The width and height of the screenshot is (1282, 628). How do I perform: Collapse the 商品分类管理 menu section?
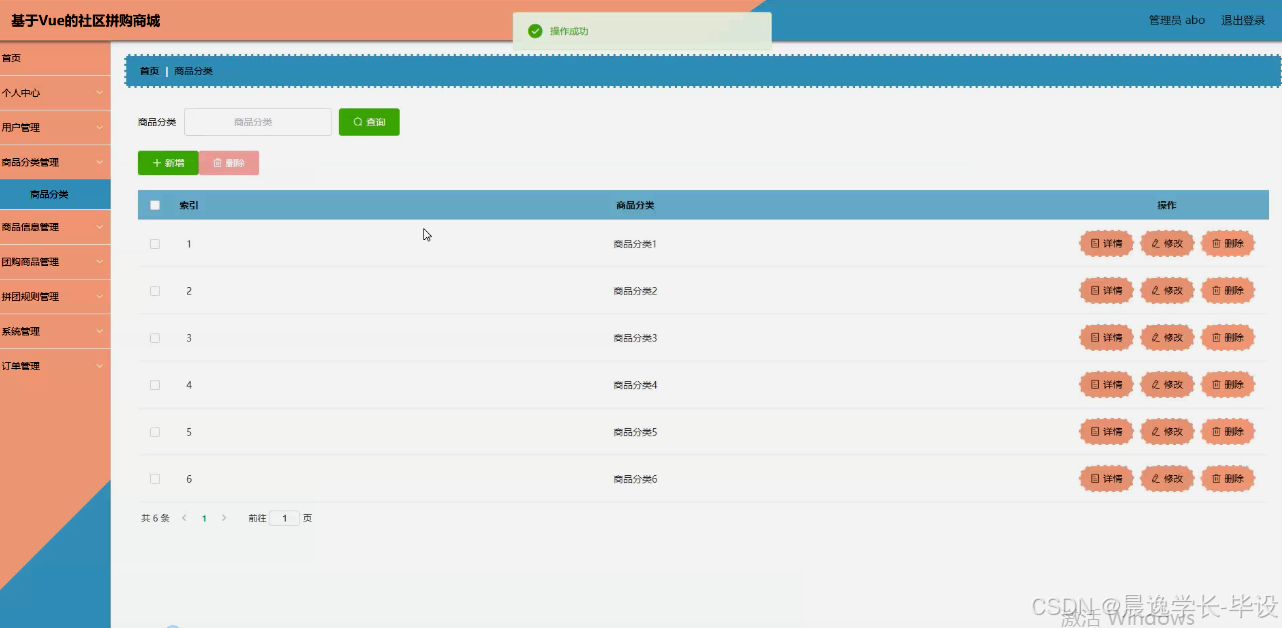click(55, 161)
